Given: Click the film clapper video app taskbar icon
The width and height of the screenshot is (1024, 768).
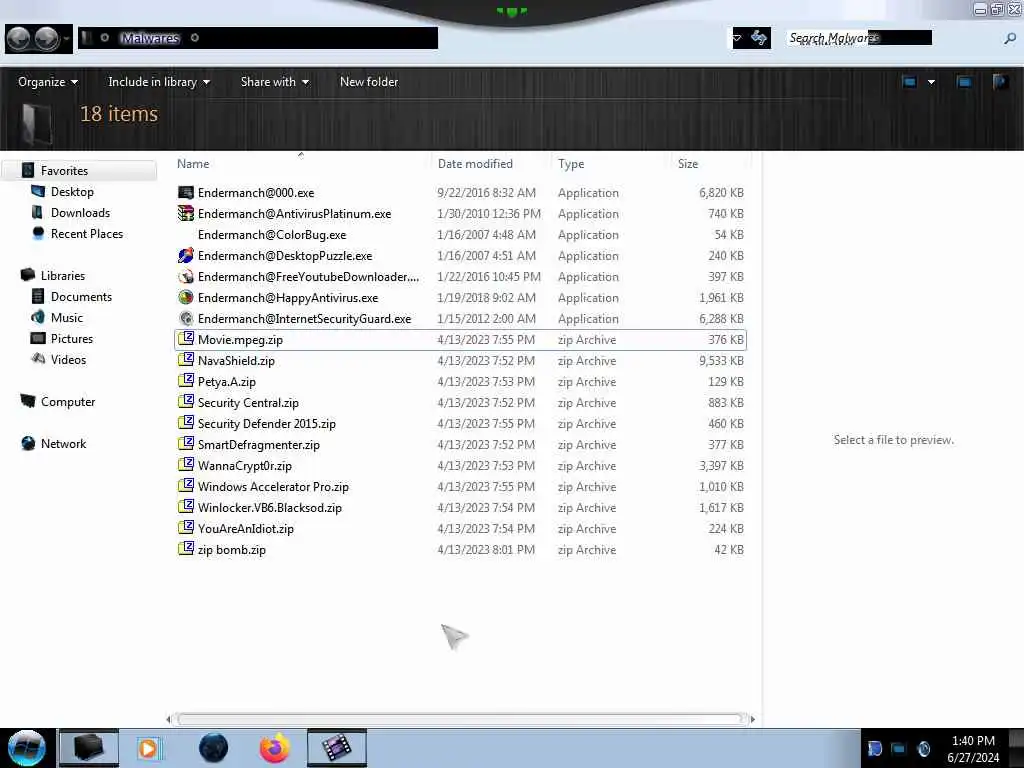Looking at the screenshot, I should tap(336, 748).
